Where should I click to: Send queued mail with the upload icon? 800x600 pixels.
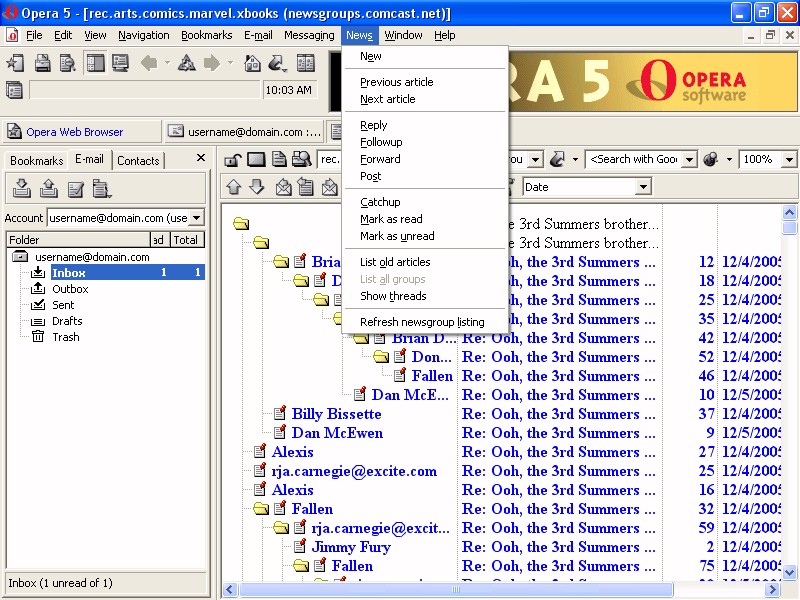pos(48,188)
